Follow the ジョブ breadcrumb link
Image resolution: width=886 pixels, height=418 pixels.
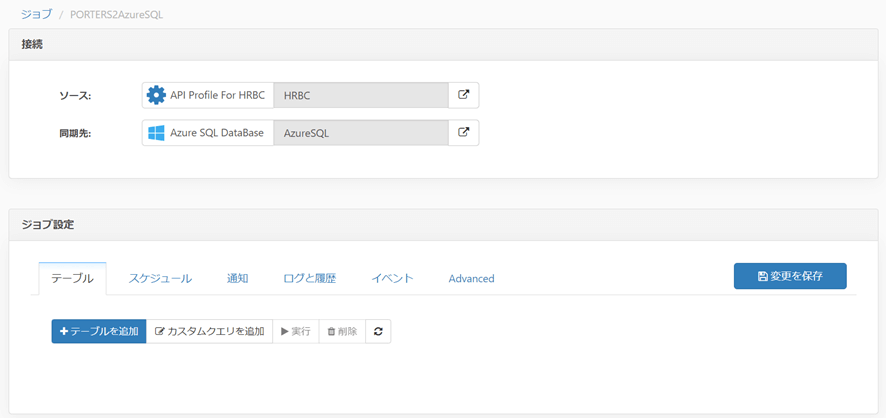36,15
